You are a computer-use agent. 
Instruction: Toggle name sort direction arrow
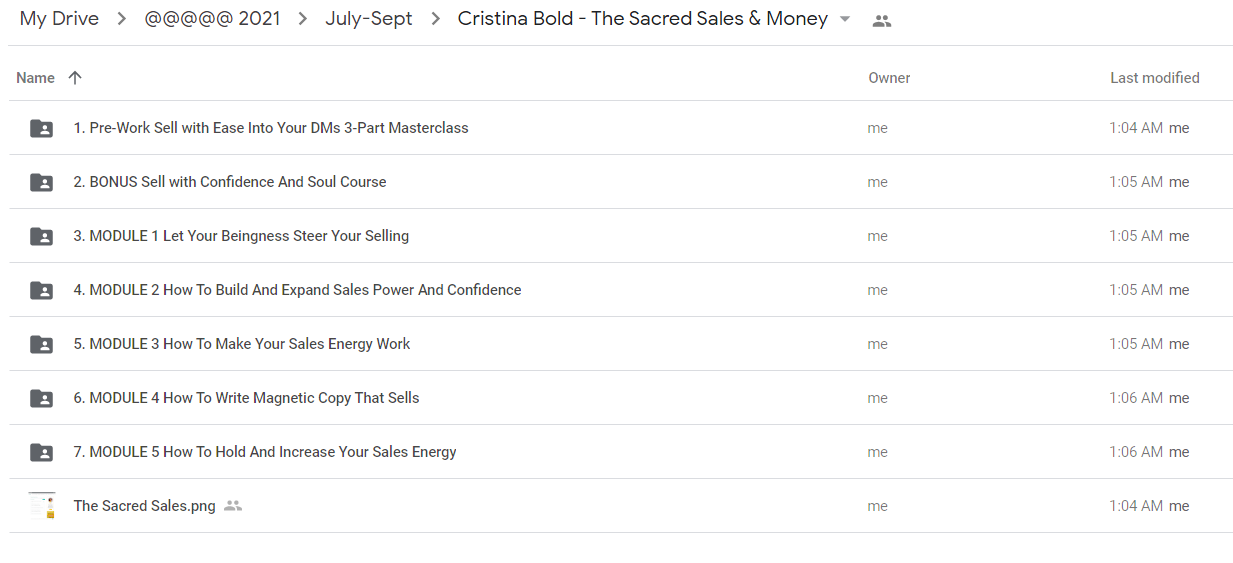point(75,77)
